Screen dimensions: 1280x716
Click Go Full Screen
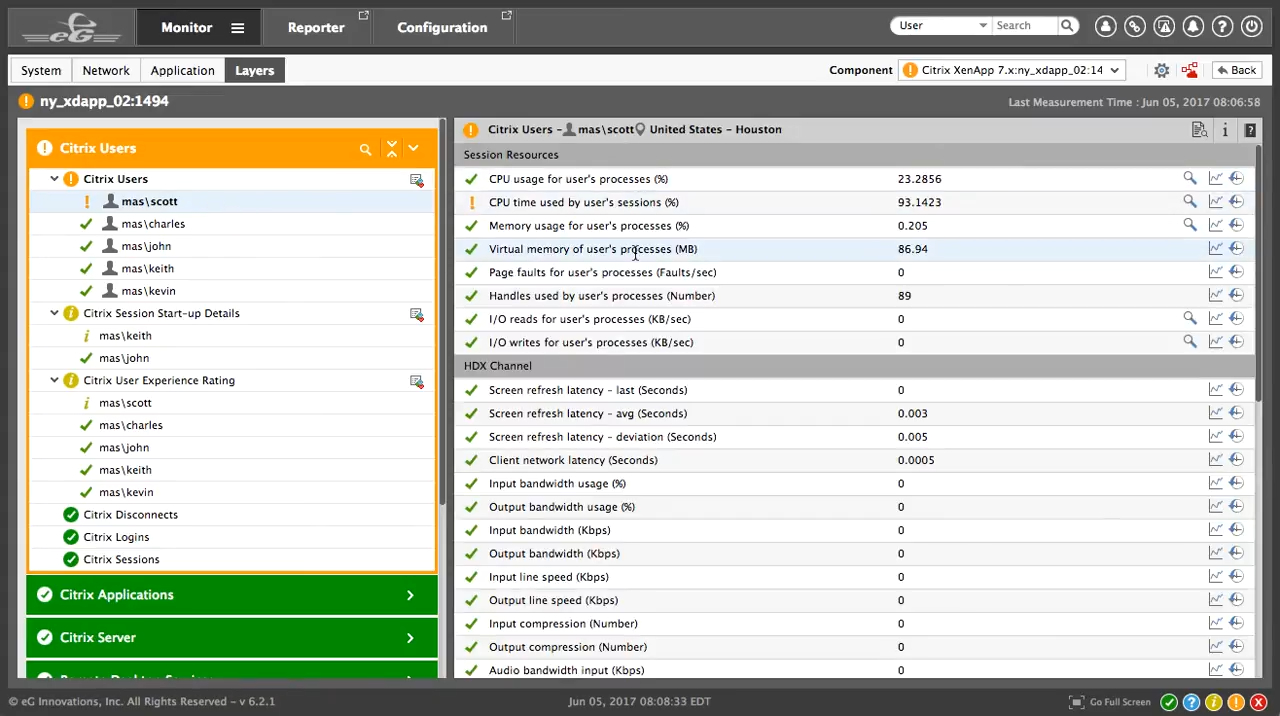1111,702
